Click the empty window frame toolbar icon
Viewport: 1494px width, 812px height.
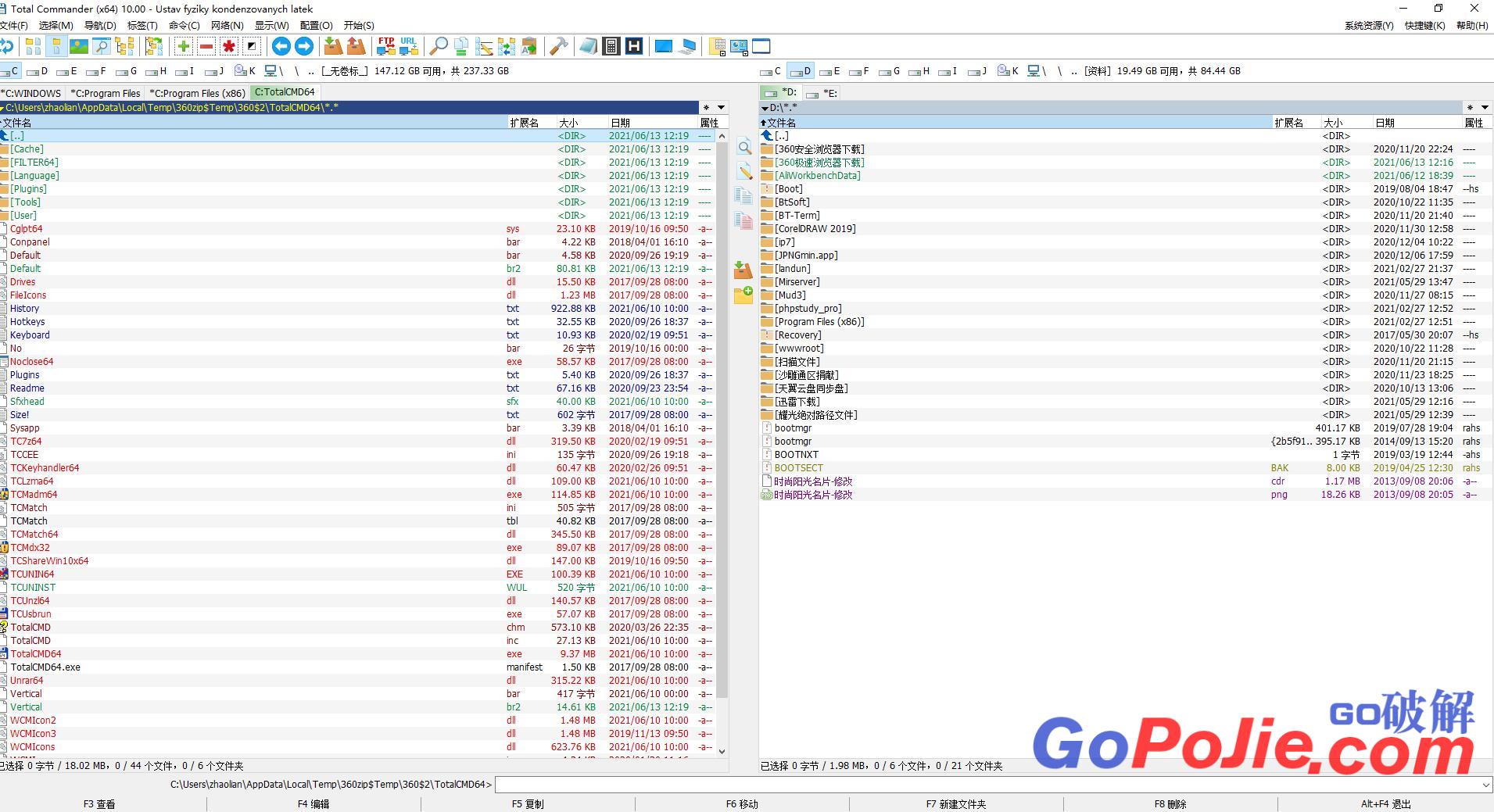pos(761,47)
